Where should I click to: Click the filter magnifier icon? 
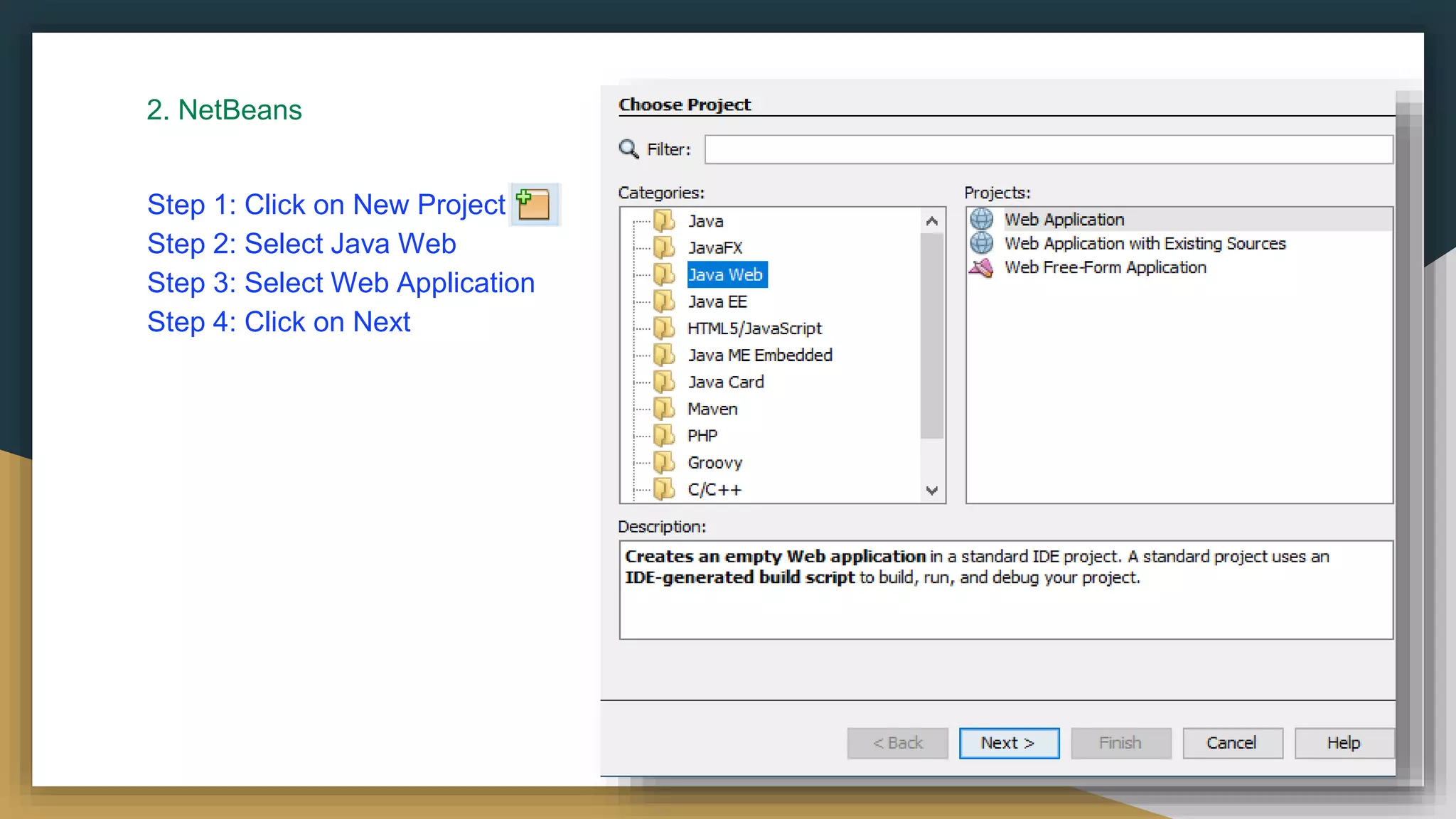pyautogui.click(x=628, y=149)
